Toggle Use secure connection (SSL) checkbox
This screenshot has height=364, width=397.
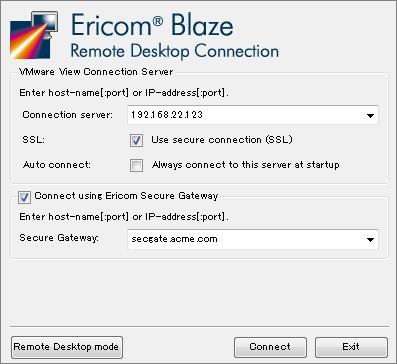[x=136, y=140]
